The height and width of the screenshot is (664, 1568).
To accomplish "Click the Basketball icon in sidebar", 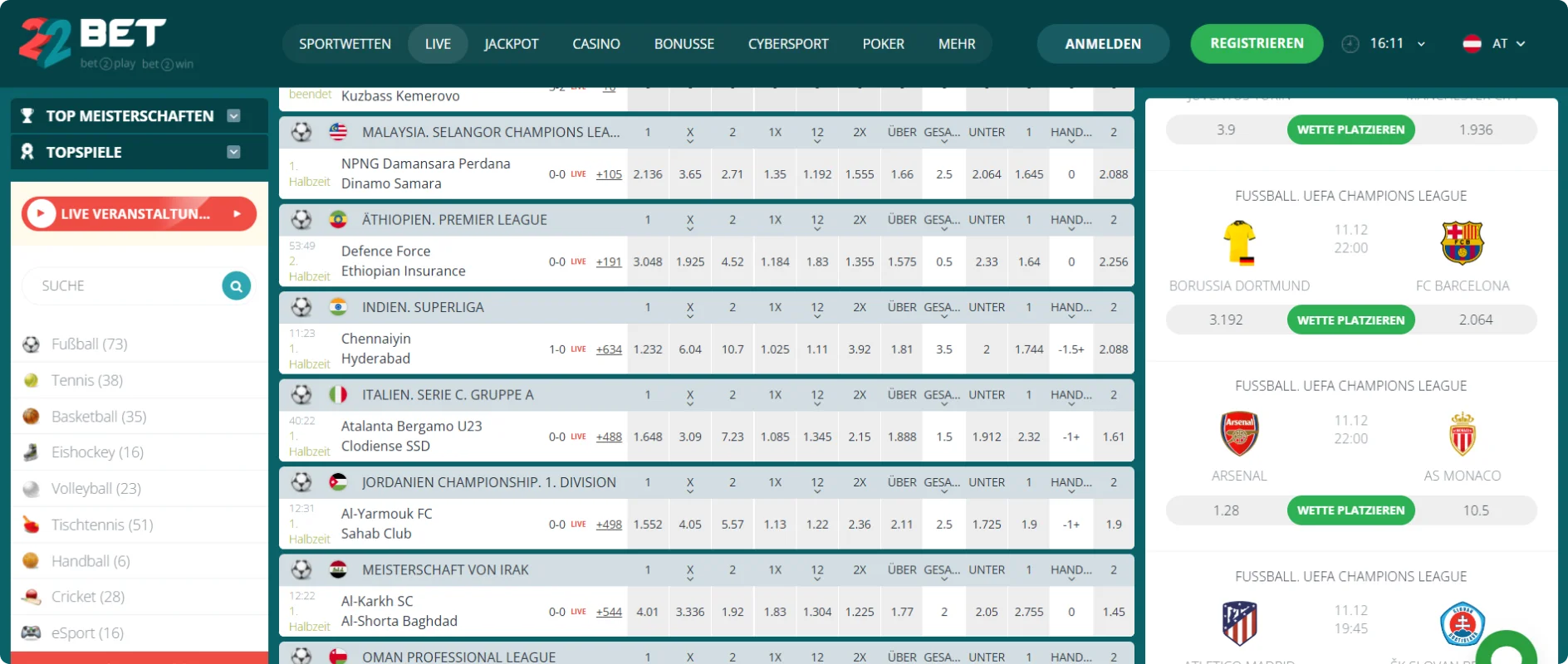I will [x=31, y=417].
